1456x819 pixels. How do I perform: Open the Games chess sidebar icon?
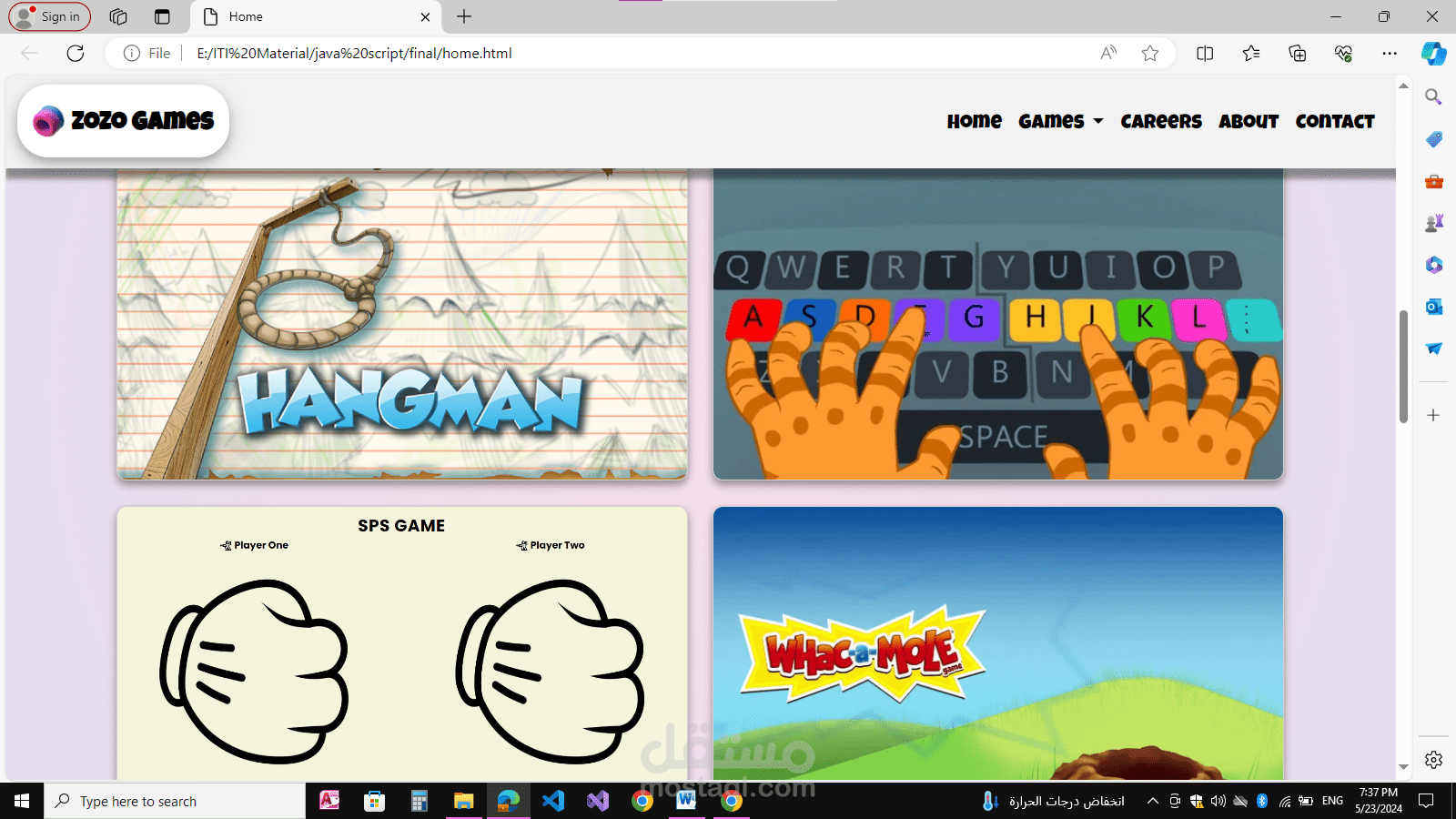click(x=1433, y=223)
